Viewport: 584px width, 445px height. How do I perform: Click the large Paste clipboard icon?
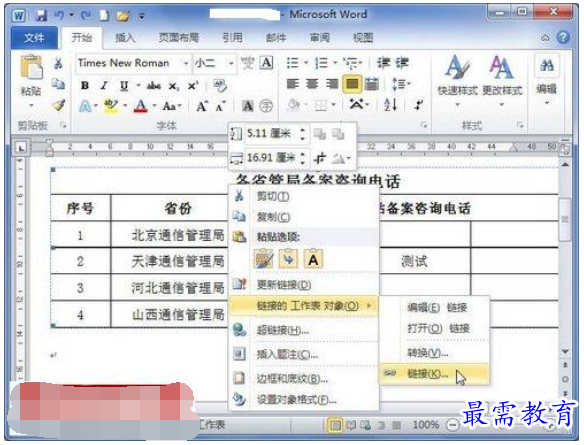(32, 67)
